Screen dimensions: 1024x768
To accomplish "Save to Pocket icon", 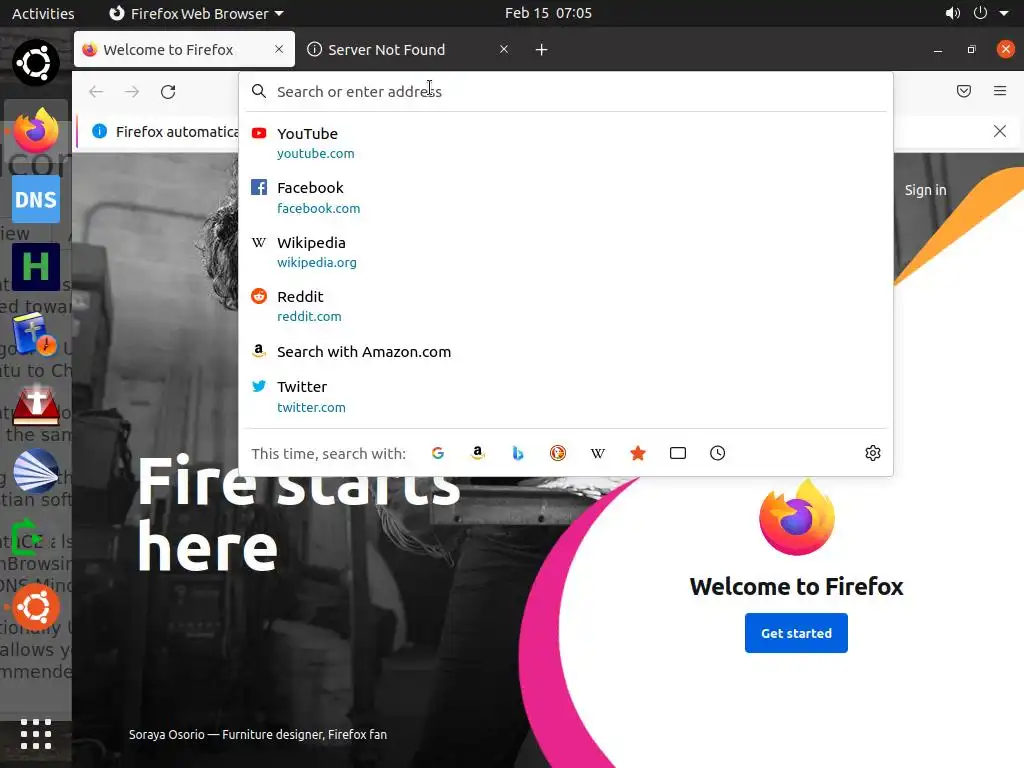I will pos(964,91).
